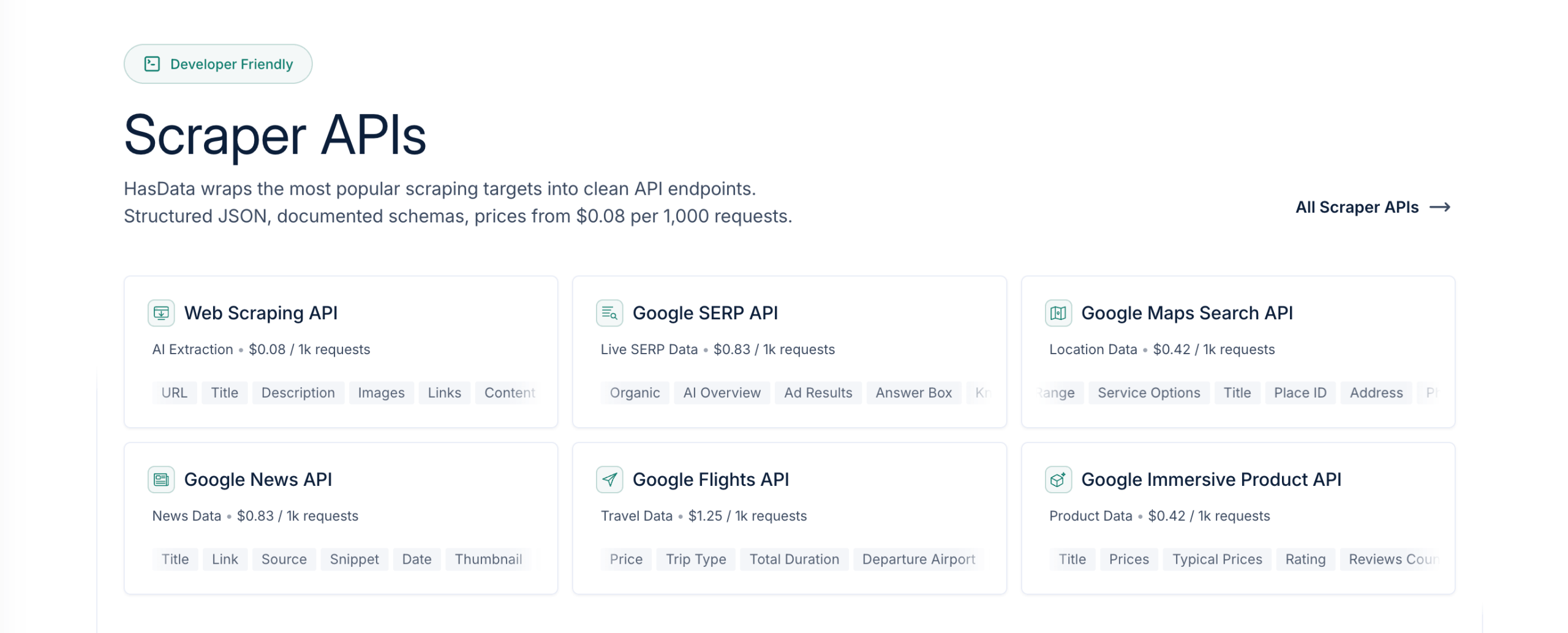1568x633 pixels.
Task: Click the Links tag
Action: pyautogui.click(x=445, y=393)
